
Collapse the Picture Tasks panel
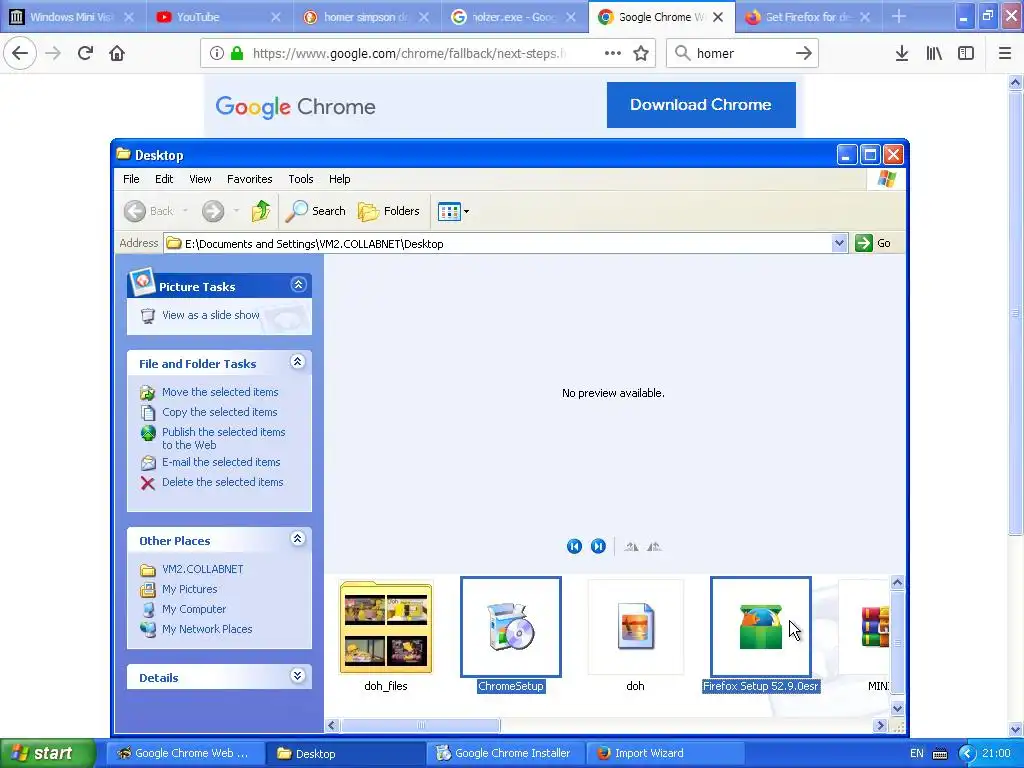point(298,285)
